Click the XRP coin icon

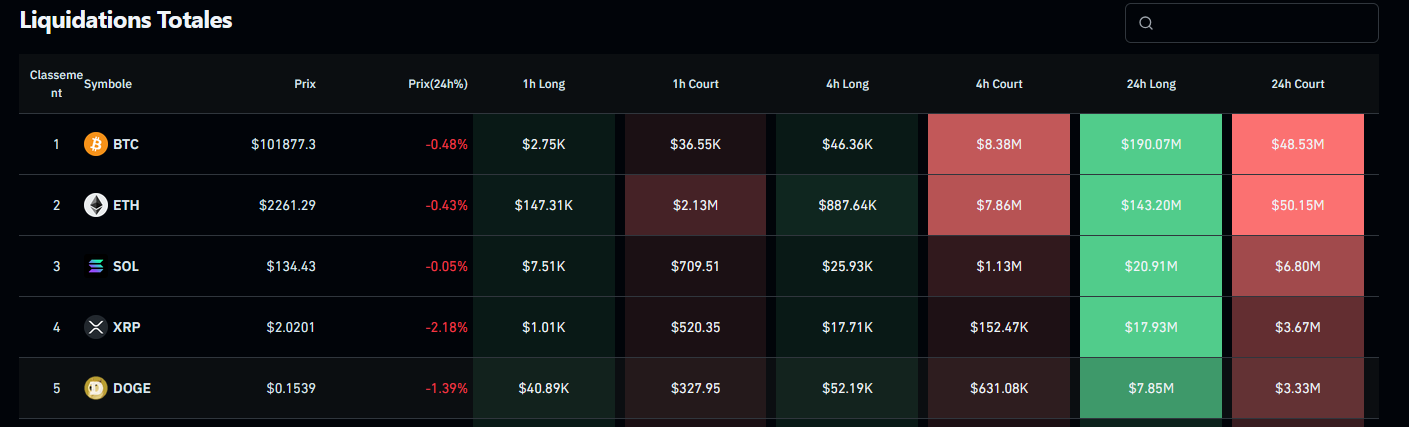96,327
